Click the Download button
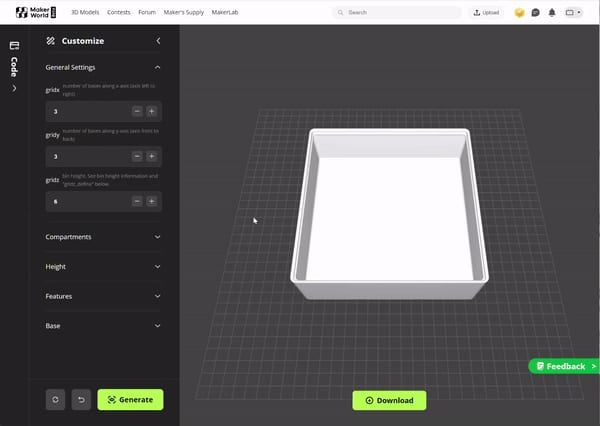This screenshot has width=600, height=426. coord(389,400)
